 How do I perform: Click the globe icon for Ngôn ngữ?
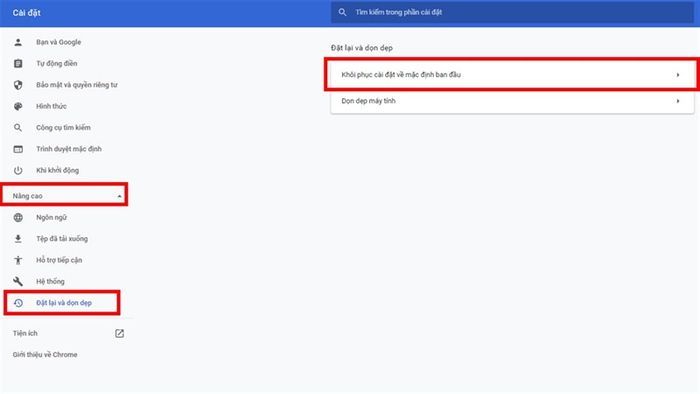point(18,217)
